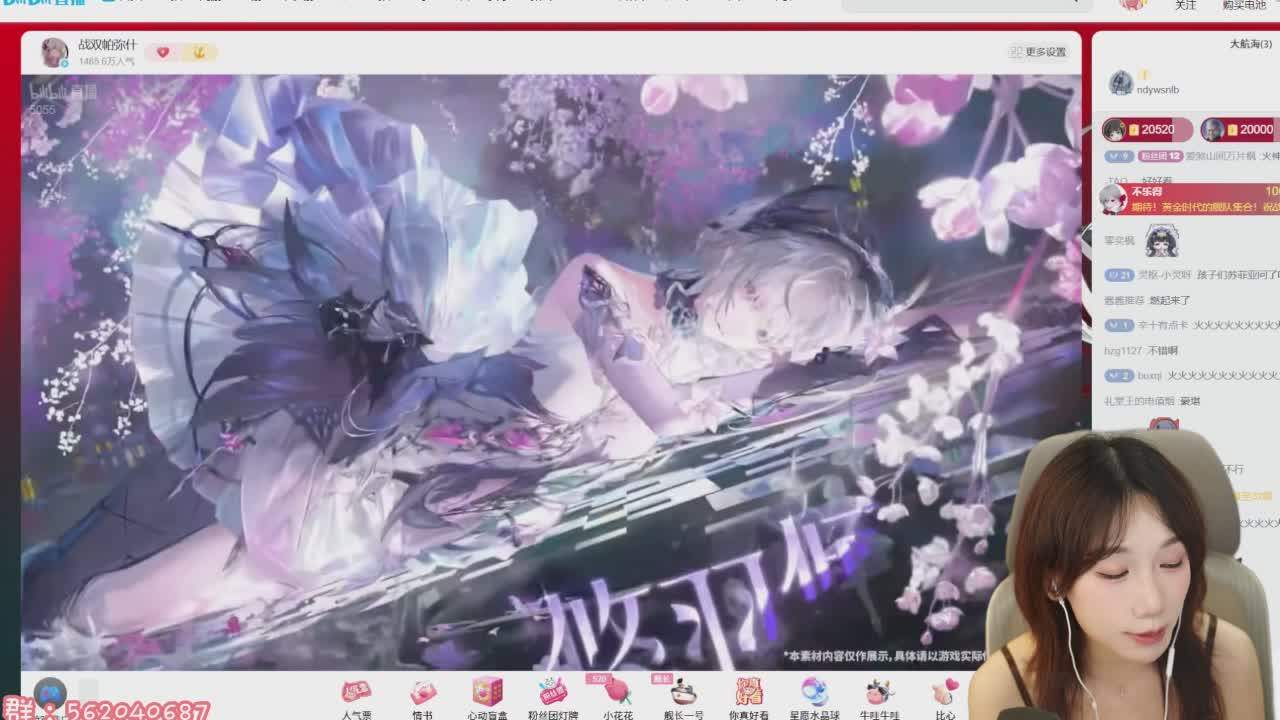Click the search box at top

pyautogui.click(x=965, y=5)
